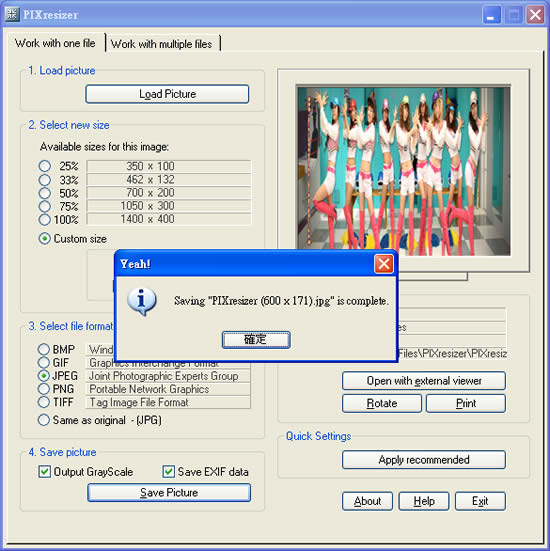Click the Rotate button

click(x=382, y=403)
